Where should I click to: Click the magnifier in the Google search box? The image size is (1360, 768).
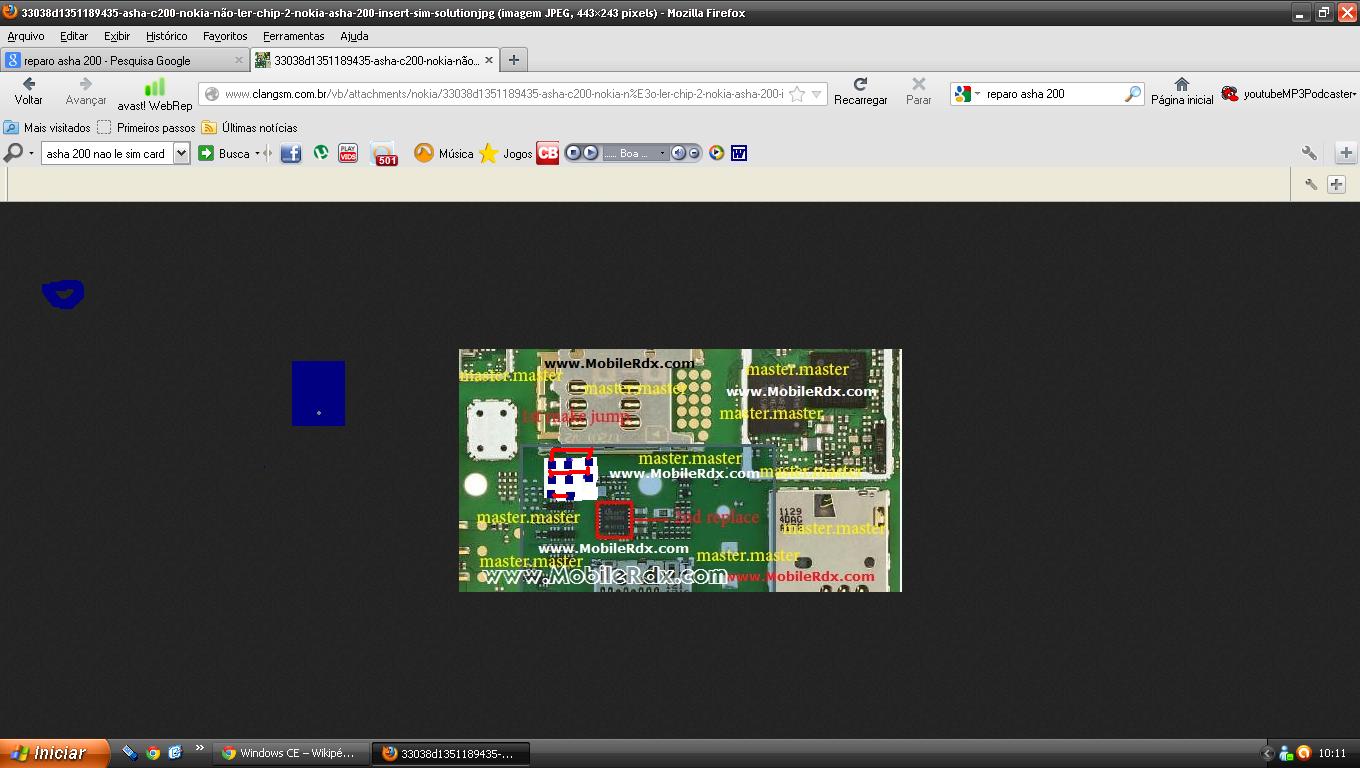click(1132, 94)
